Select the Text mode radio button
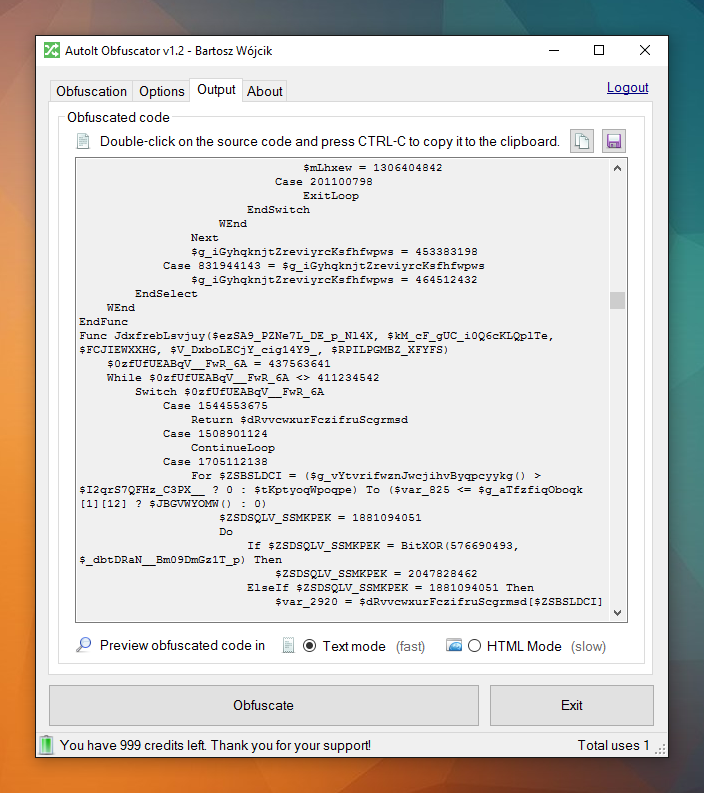The height and width of the screenshot is (793, 704). tap(310, 646)
